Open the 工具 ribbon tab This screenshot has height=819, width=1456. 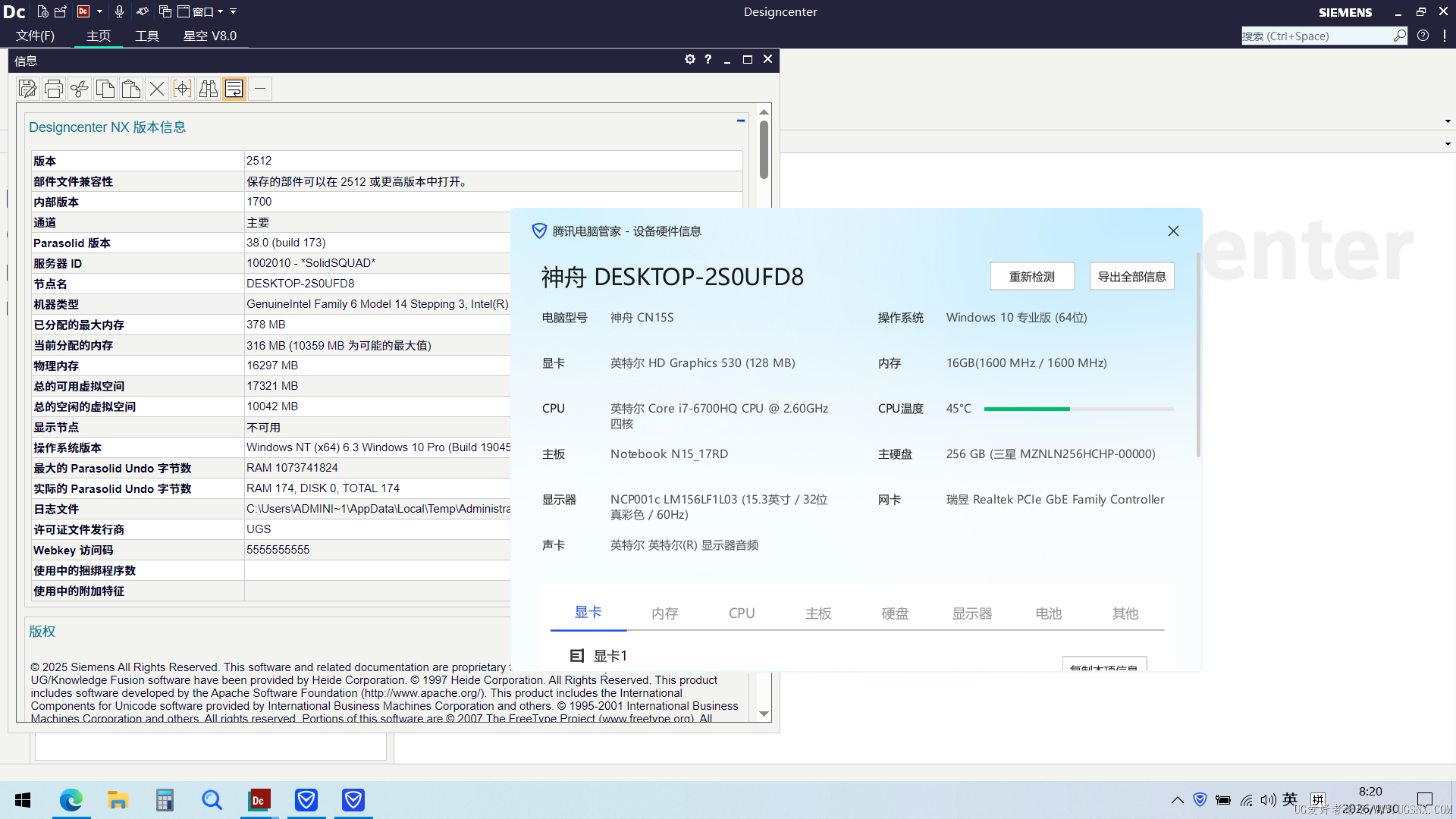click(147, 36)
